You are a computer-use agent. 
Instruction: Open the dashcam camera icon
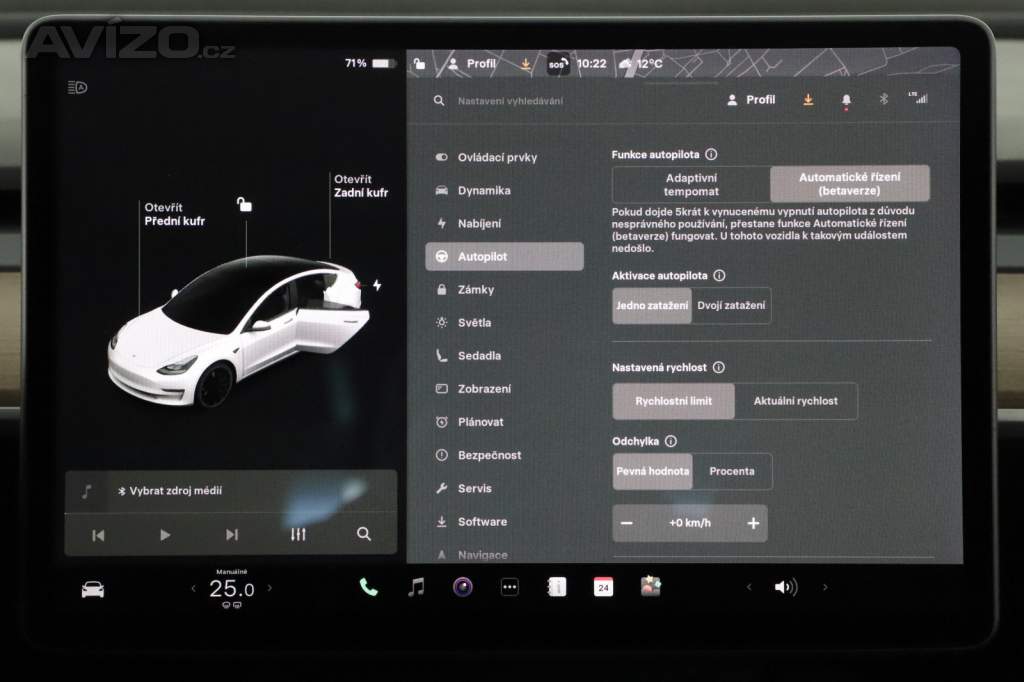[462, 587]
